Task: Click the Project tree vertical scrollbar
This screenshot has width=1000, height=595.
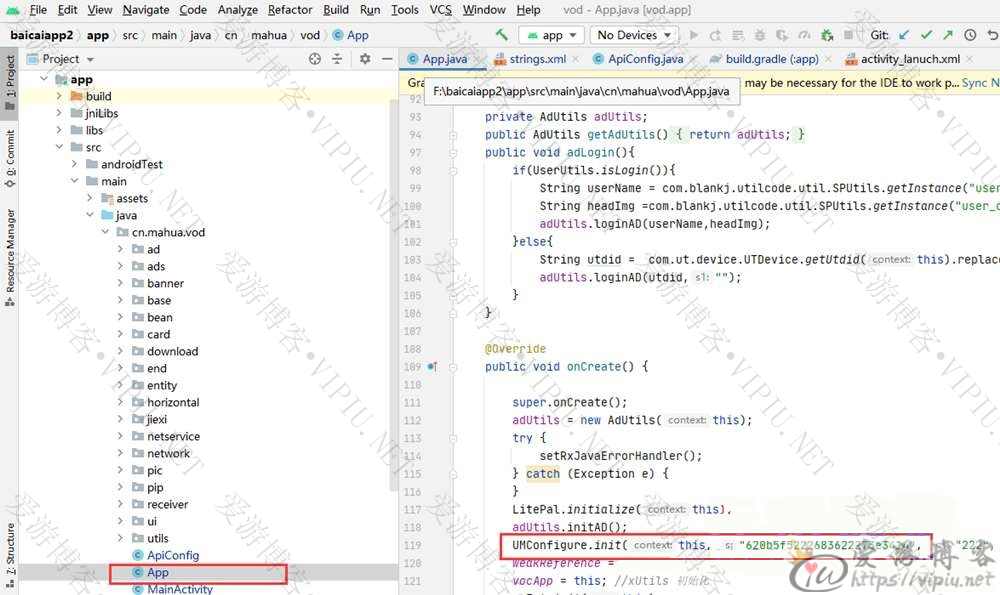Action: (393, 297)
